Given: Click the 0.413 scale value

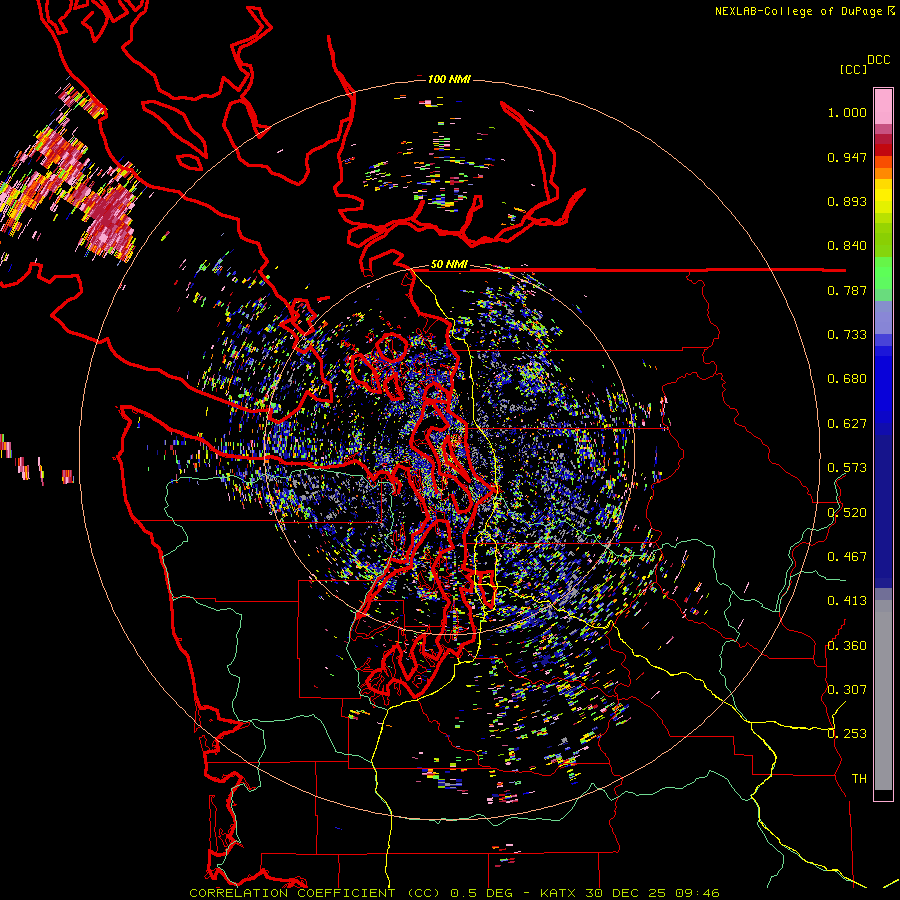Looking at the screenshot, I should coord(847,601).
